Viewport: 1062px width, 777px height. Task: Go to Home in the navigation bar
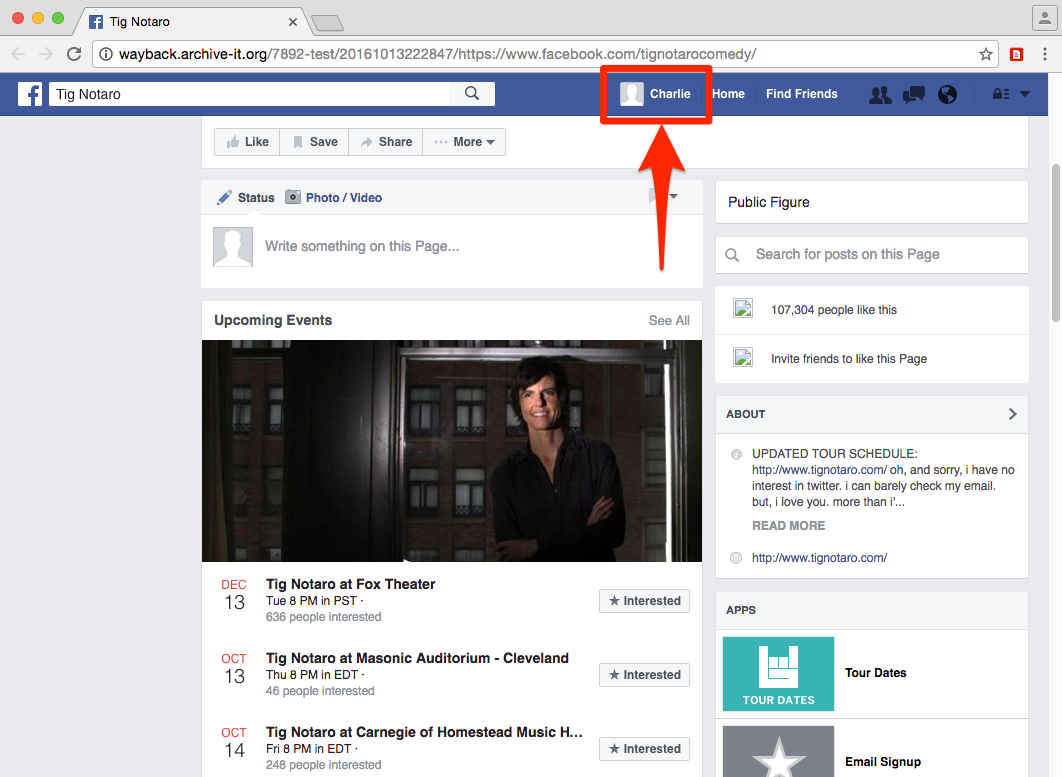click(x=728, y=94)
